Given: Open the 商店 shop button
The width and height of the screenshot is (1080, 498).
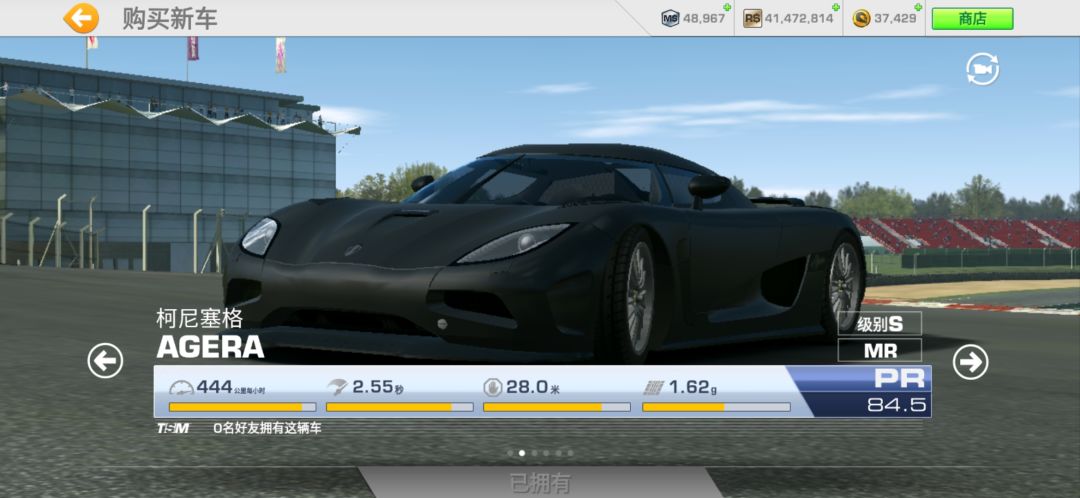Looking at the screenshot, I should coord(972,19).
